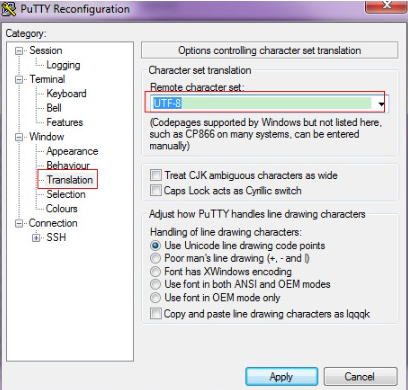Screen dimensions: 408x390
Task: Click the Cancel button
Action: click(x=360, y=377)
